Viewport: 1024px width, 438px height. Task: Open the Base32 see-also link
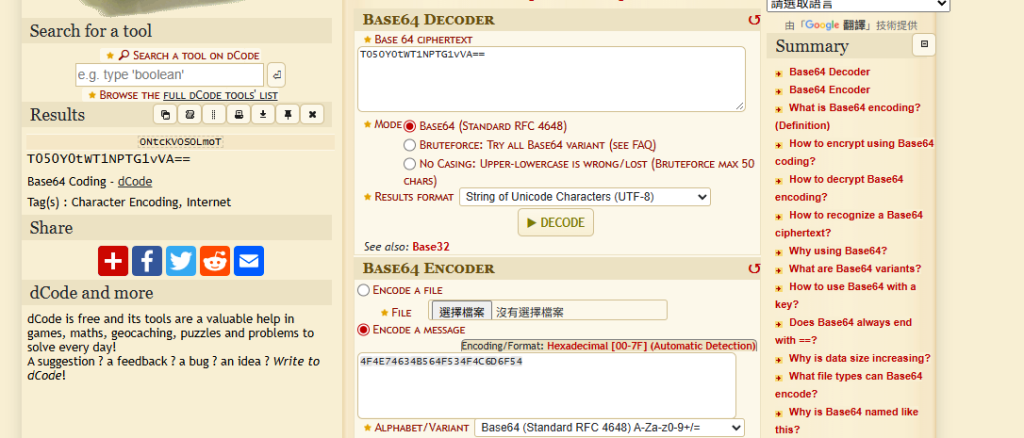pos(431,247)
